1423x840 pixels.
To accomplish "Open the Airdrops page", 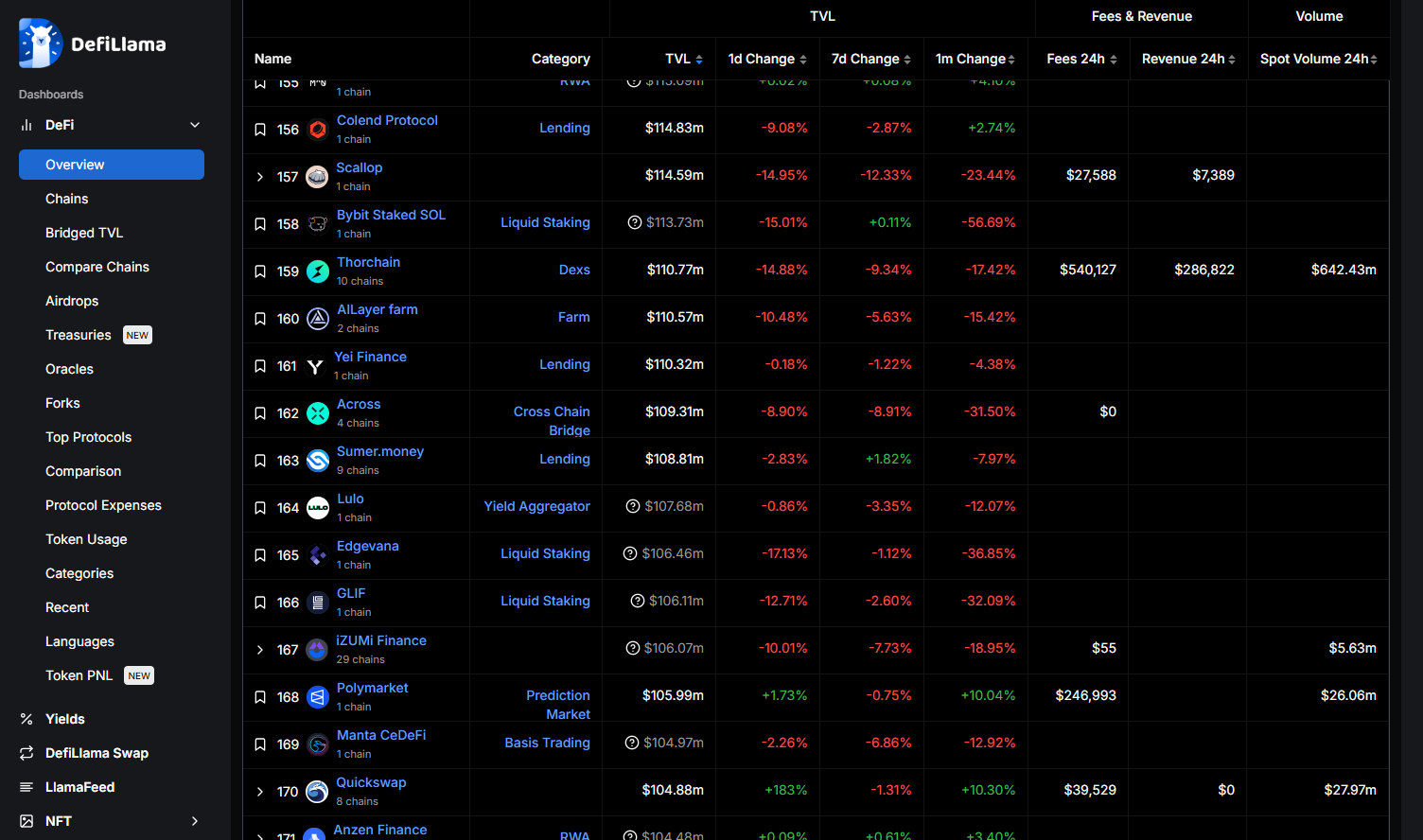I will click(72, 301).
